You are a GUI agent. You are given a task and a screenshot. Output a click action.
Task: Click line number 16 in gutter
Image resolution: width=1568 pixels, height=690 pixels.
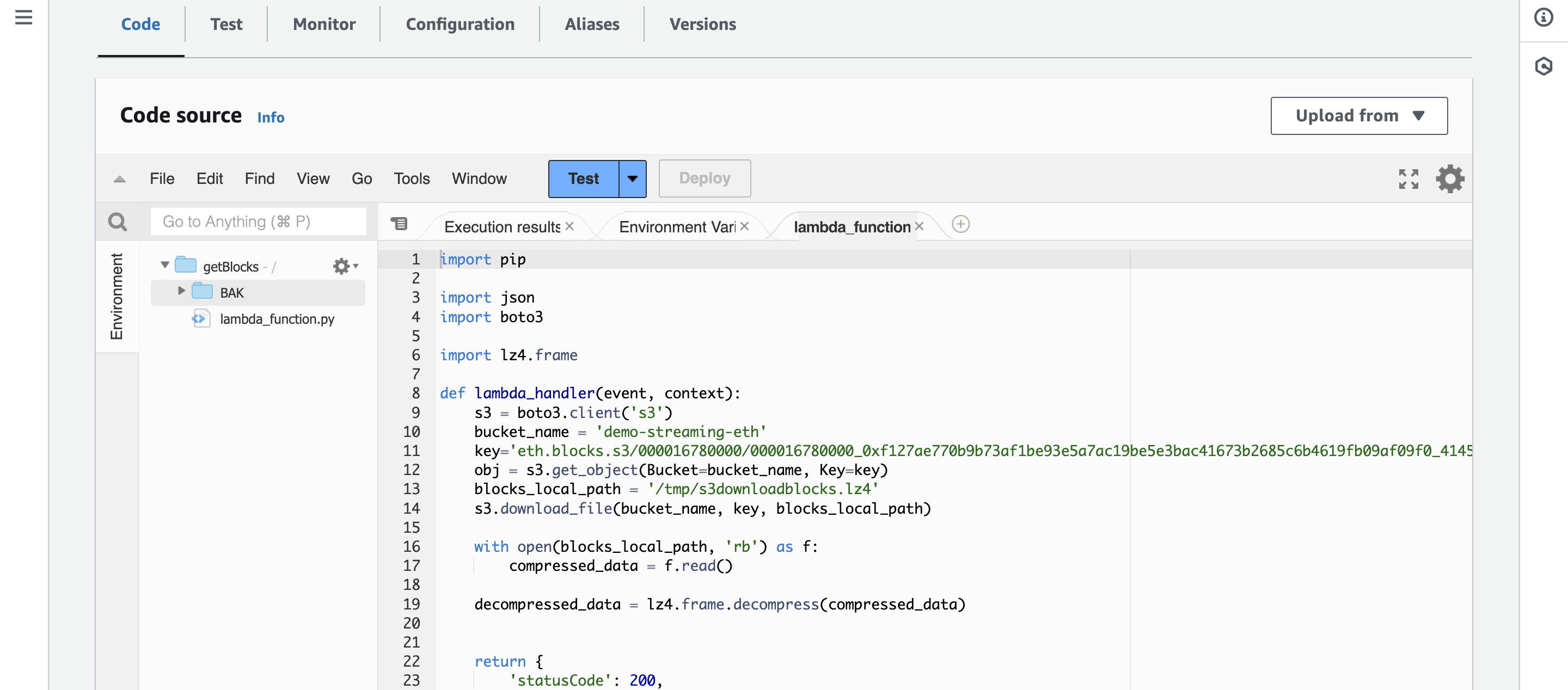pyautogui.click(x=412, y=546)
